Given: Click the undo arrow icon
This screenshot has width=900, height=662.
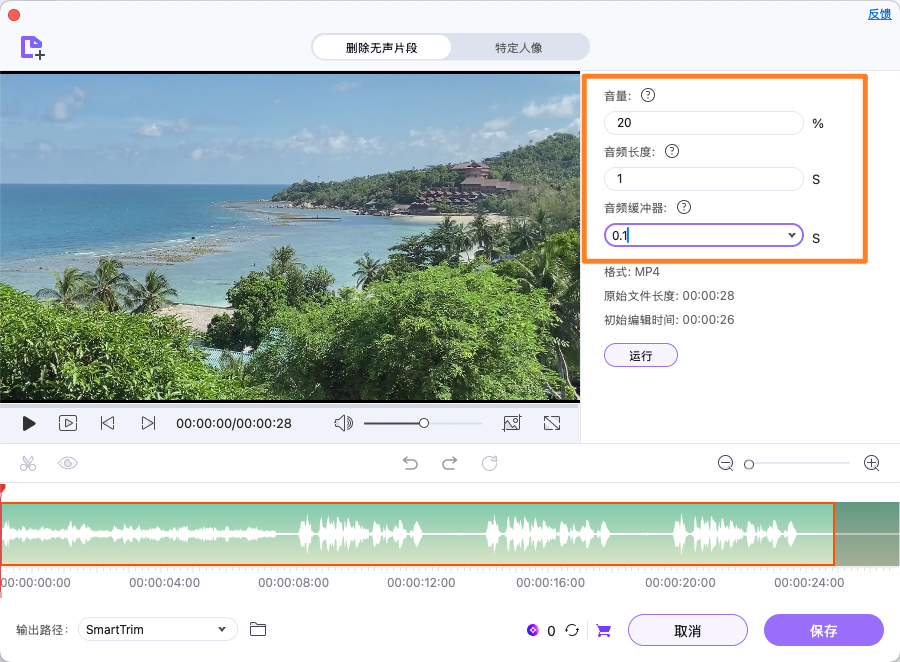Looking at the screenshot, I should [x=410, y=463].
